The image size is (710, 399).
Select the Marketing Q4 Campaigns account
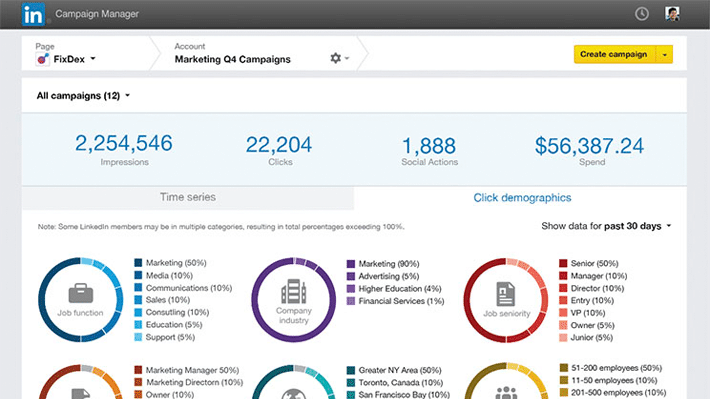pyautogui.click(x=232, y=59)
